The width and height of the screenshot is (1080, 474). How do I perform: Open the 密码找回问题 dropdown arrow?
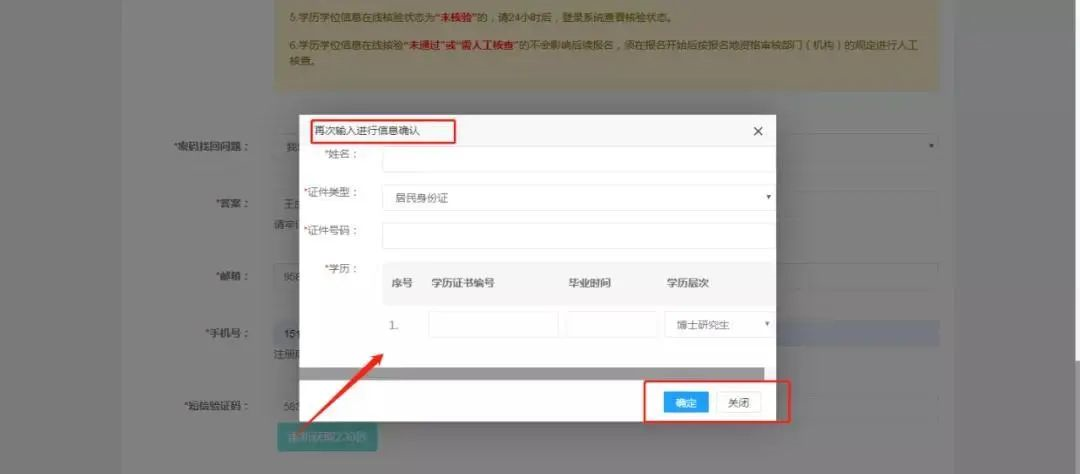932,147
